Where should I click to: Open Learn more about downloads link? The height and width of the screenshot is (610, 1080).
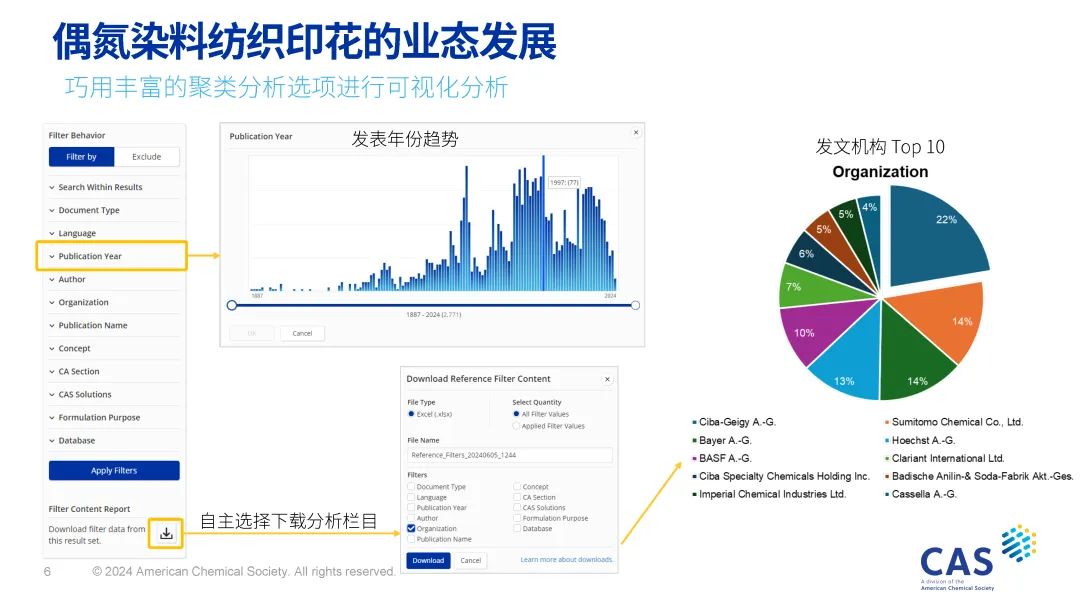[566, 560]
